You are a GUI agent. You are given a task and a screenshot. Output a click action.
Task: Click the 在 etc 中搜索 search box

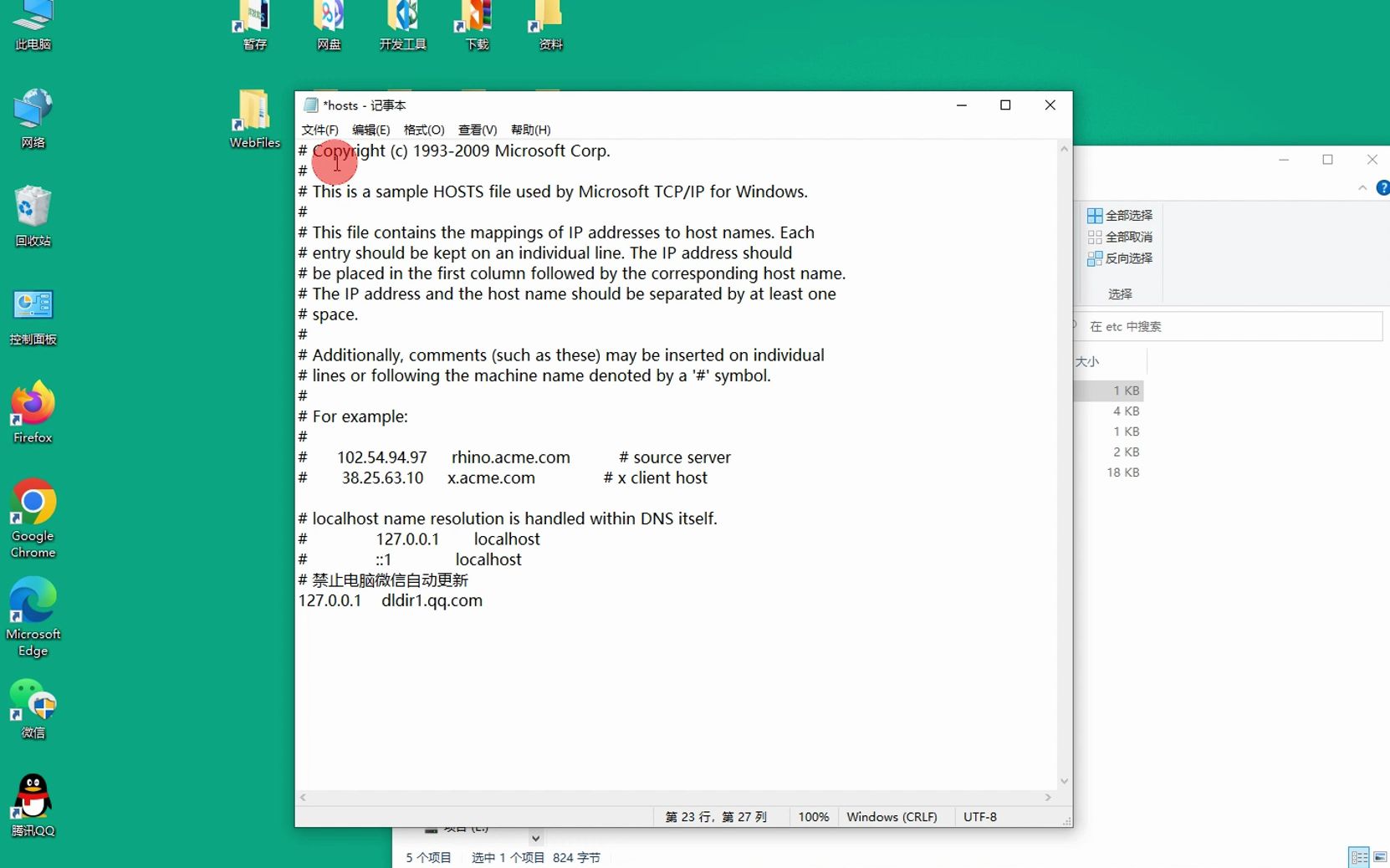(1229, 326)
